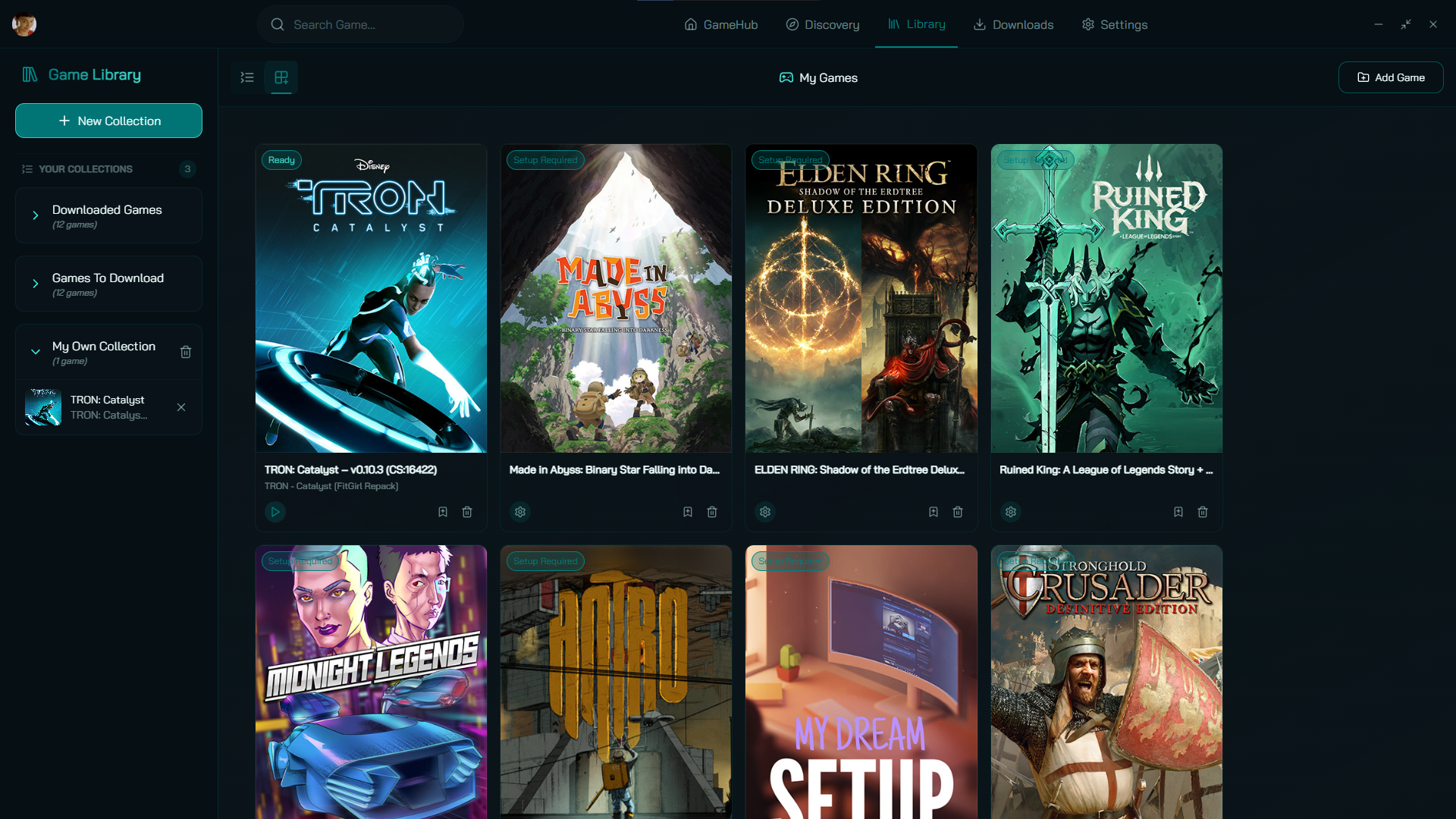Open the My Dream Setup cover art
The width and height of the screenshot is (1456, 819).
(861, 682)
